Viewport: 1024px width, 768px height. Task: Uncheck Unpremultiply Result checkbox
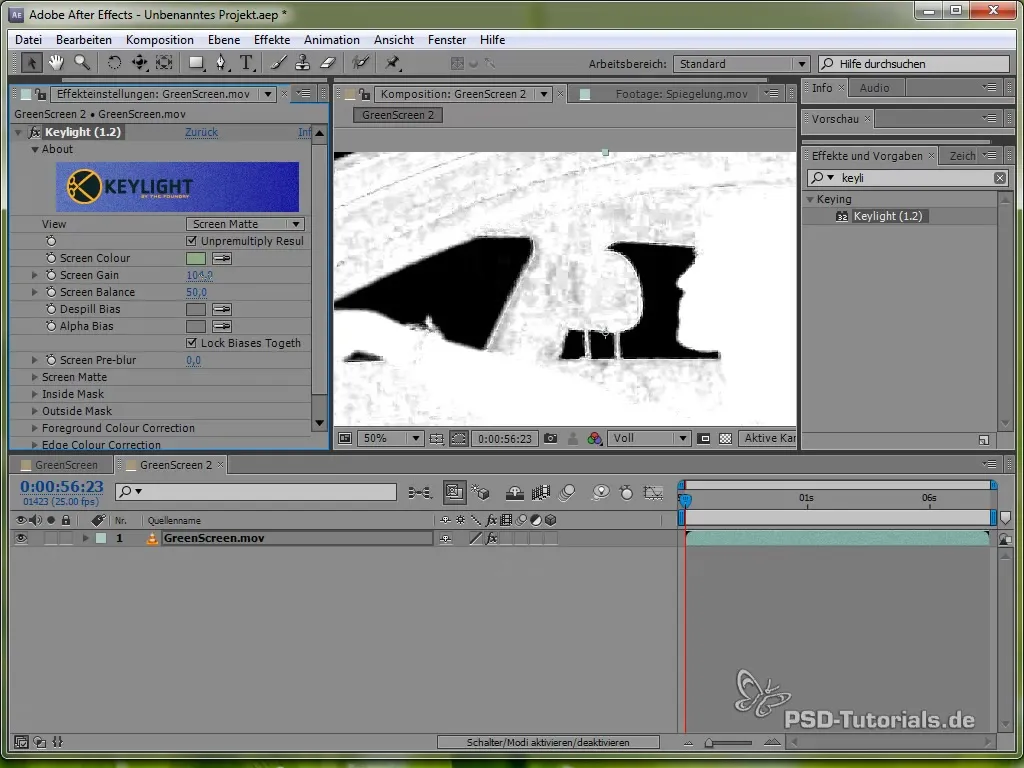pyautogui.click(x=191, y=241)
